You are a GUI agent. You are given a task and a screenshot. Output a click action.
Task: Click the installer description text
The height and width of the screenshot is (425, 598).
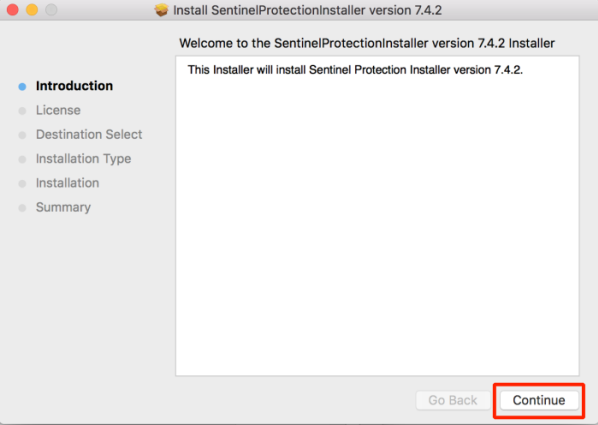coord(355,70)
